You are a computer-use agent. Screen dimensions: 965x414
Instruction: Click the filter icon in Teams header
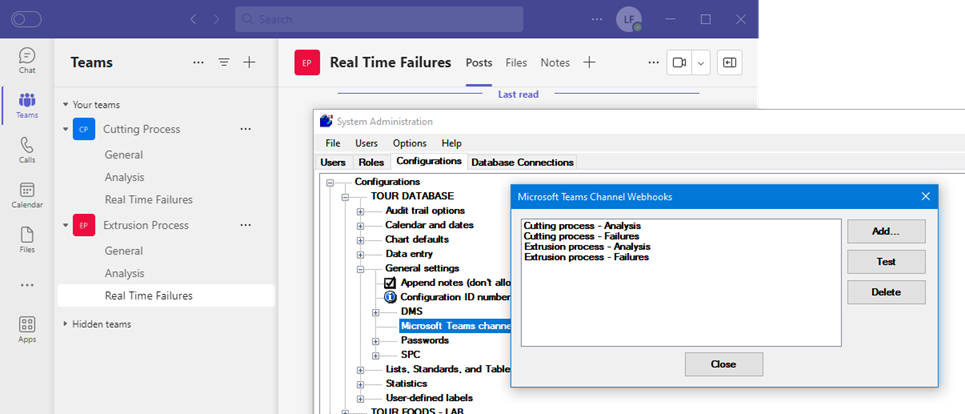(224, 62)
